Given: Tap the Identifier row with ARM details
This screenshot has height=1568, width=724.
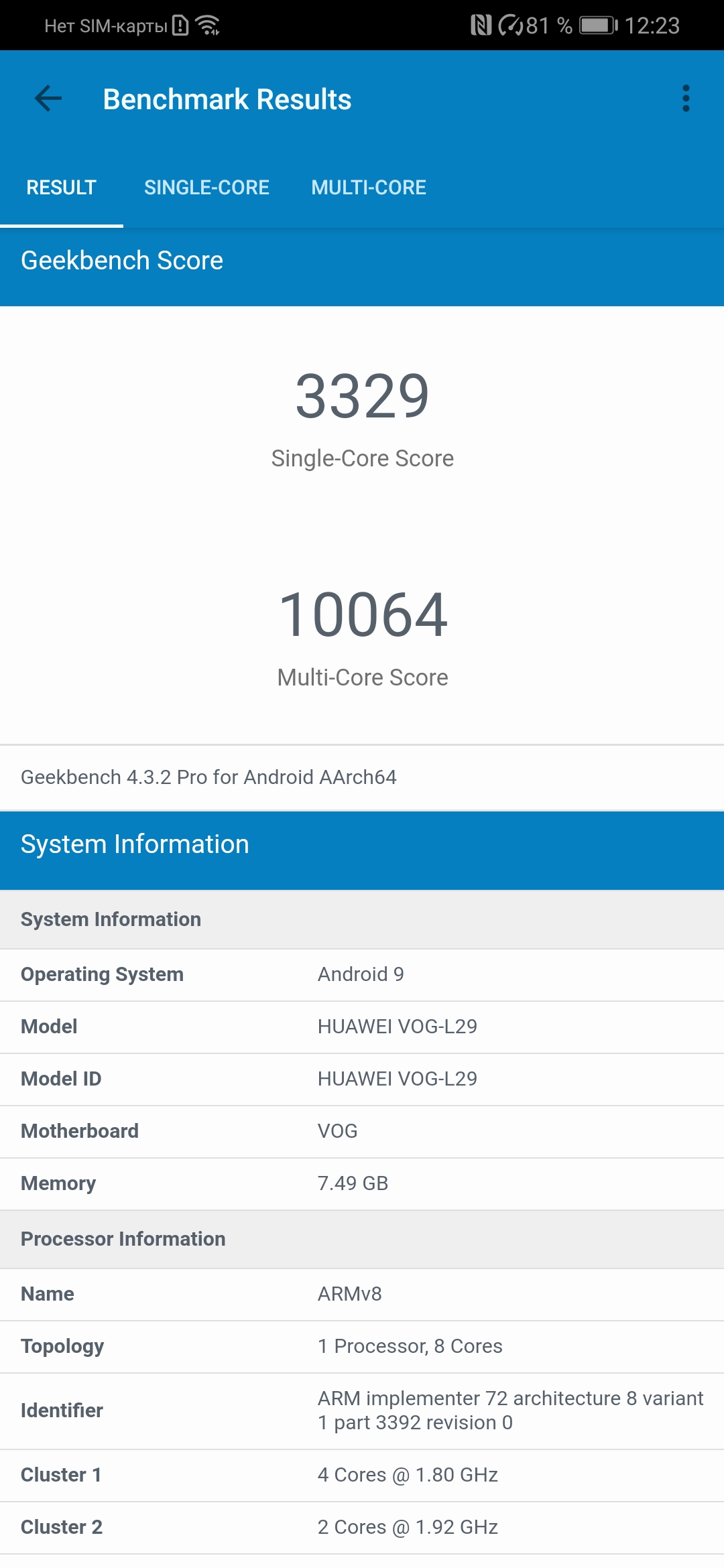Looking at the screenshot, I should [x=362, y=1411].
